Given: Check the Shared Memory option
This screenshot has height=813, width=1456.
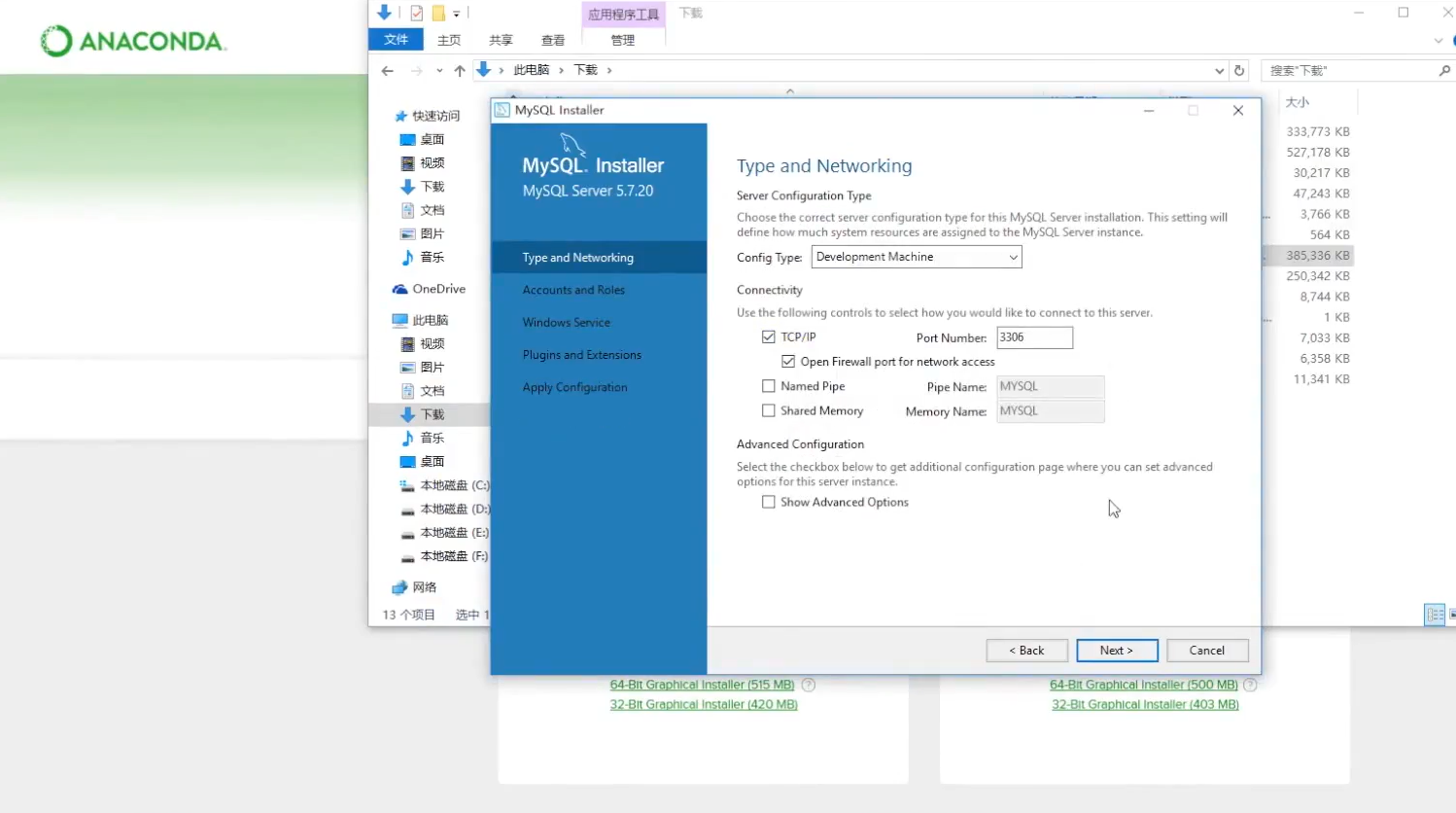Looking at the screenshot, I should pos(769,411).
